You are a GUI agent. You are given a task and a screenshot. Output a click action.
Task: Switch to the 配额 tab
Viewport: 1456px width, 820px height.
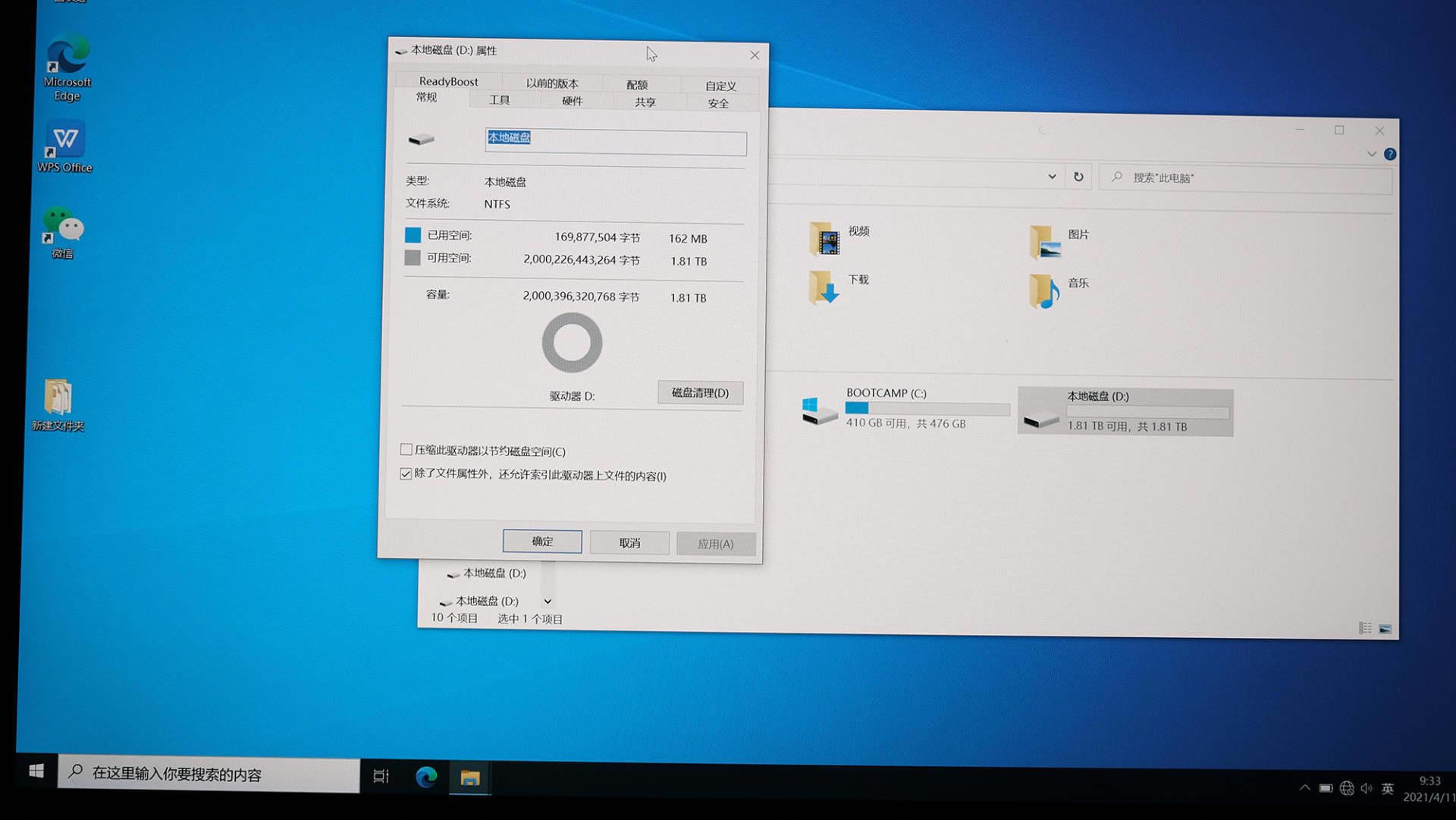pyautogui.click(x=637, y=85)
